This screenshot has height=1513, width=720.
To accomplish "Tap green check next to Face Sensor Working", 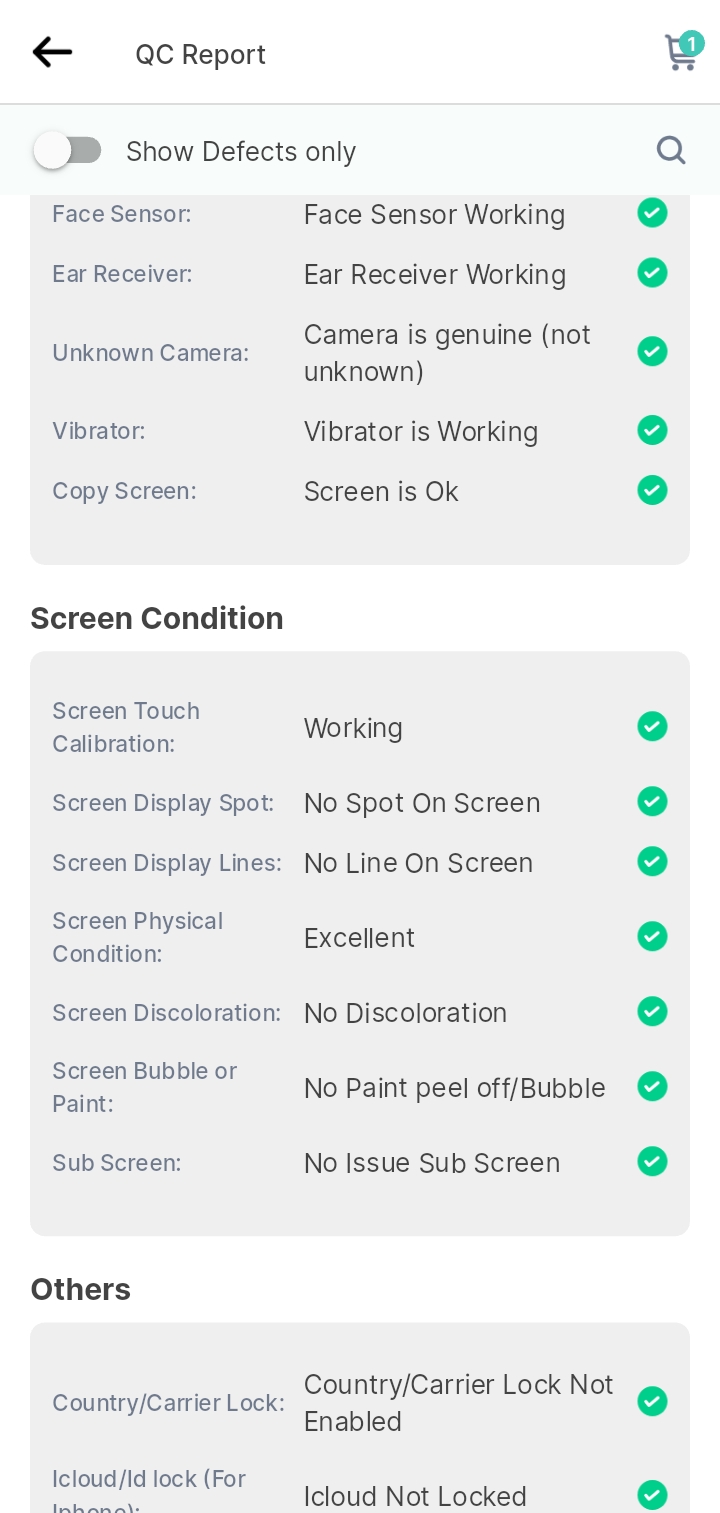I will tap(652, 213).
